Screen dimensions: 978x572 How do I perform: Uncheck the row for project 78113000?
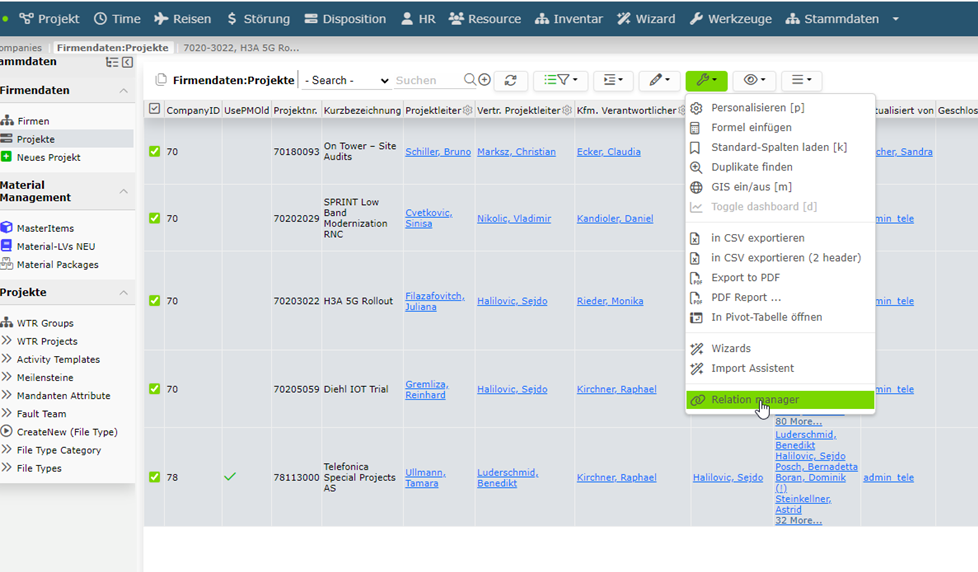click(154, 477)
